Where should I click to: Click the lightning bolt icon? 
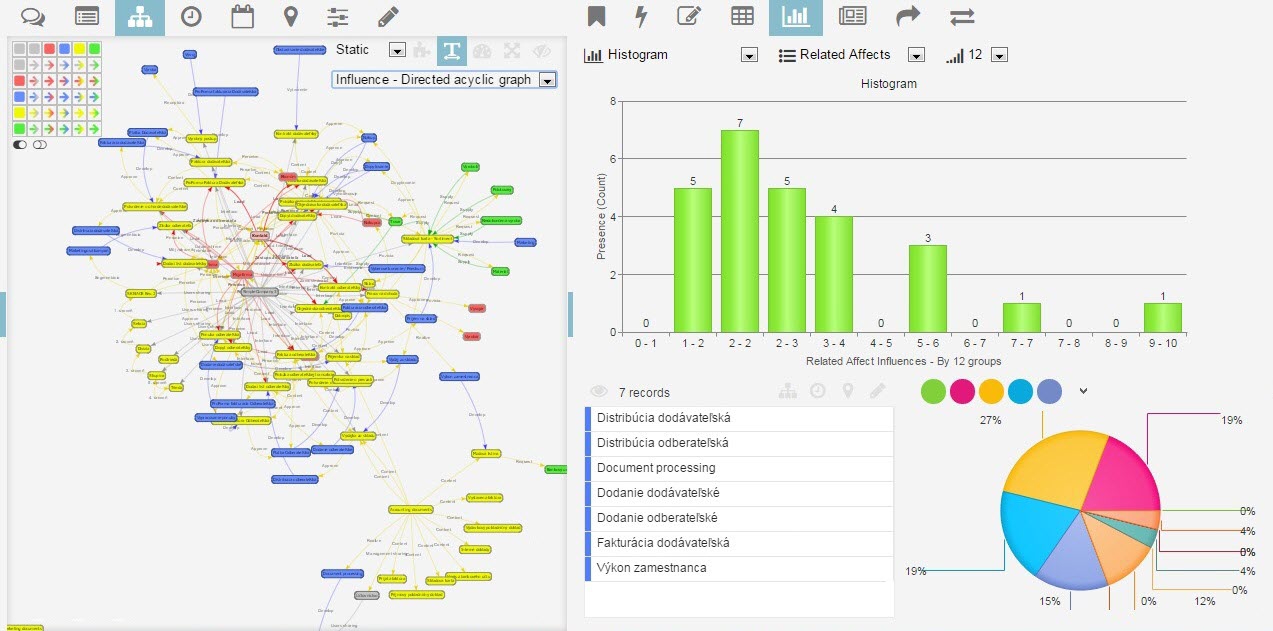(x=642, y=17)
